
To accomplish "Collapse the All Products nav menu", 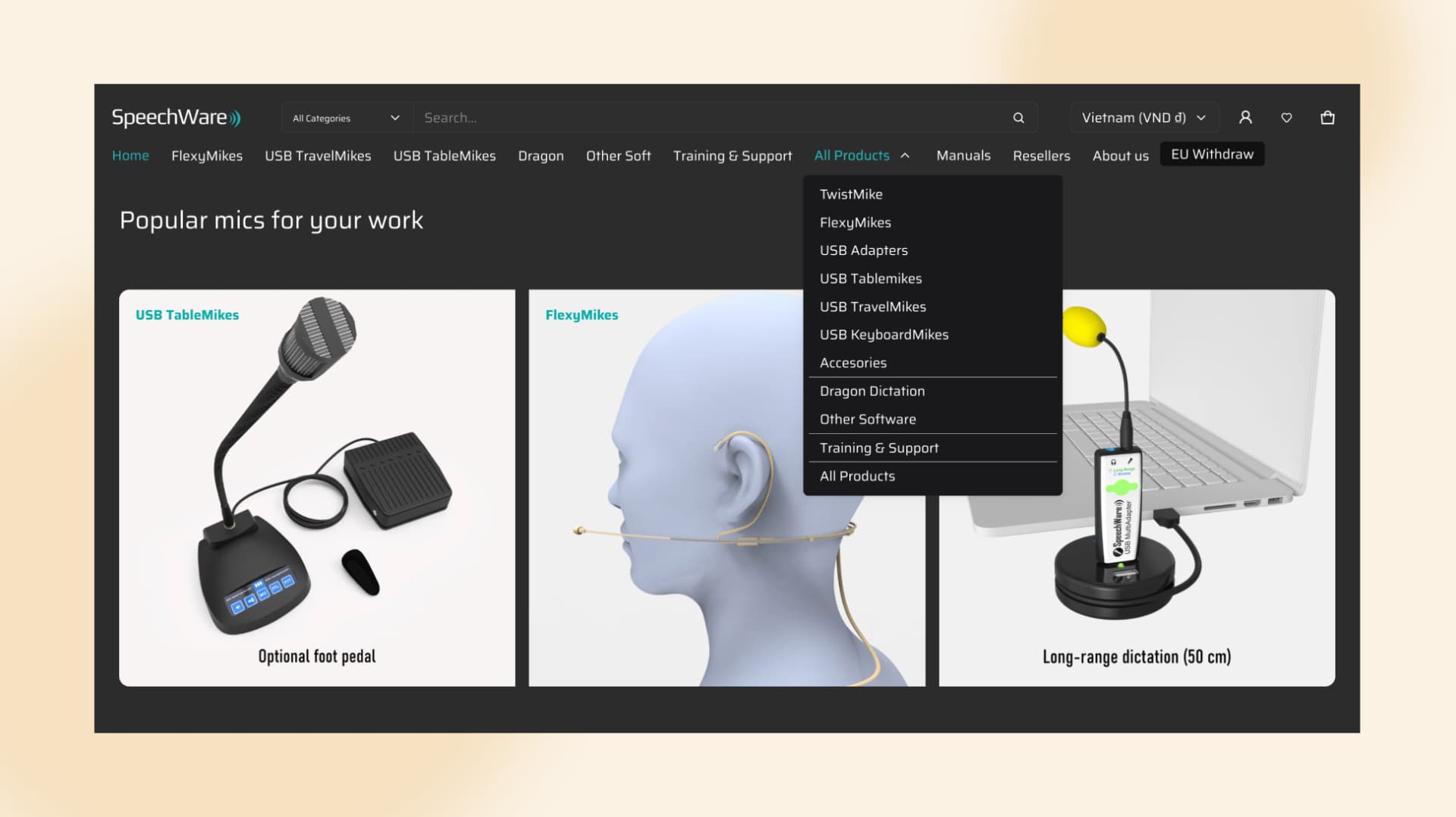I will [x=861, y=156].
